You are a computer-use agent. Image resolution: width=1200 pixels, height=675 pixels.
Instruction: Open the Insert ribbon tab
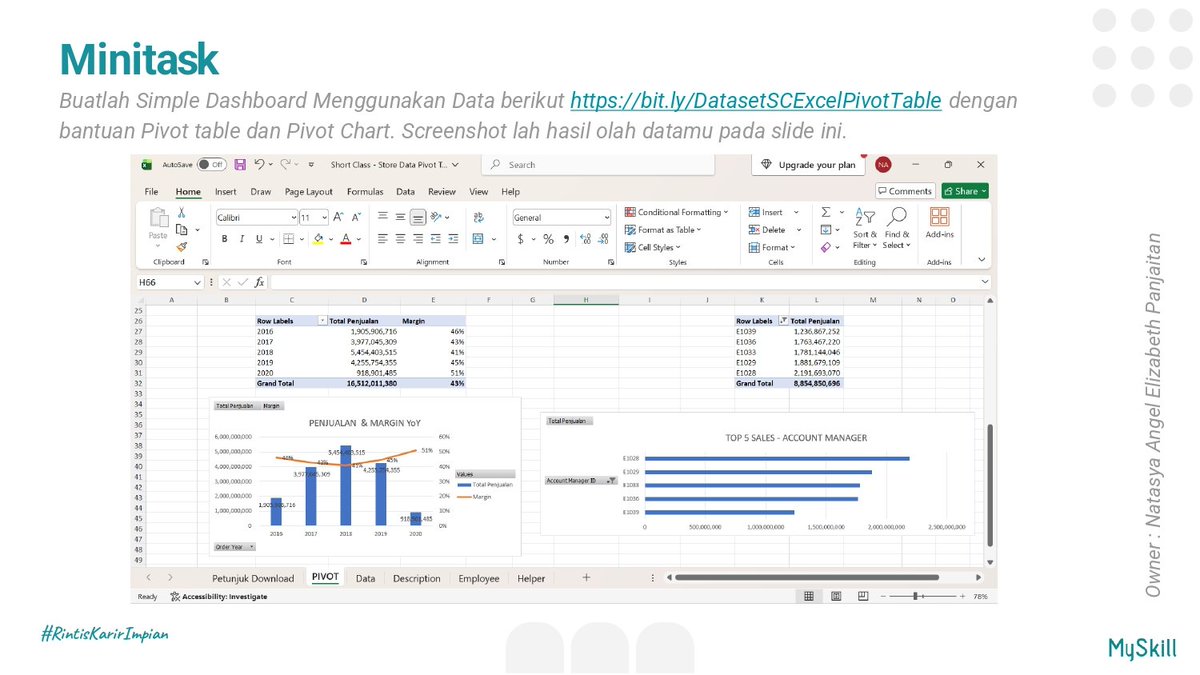pyautogui.click(x=226, y=191)
